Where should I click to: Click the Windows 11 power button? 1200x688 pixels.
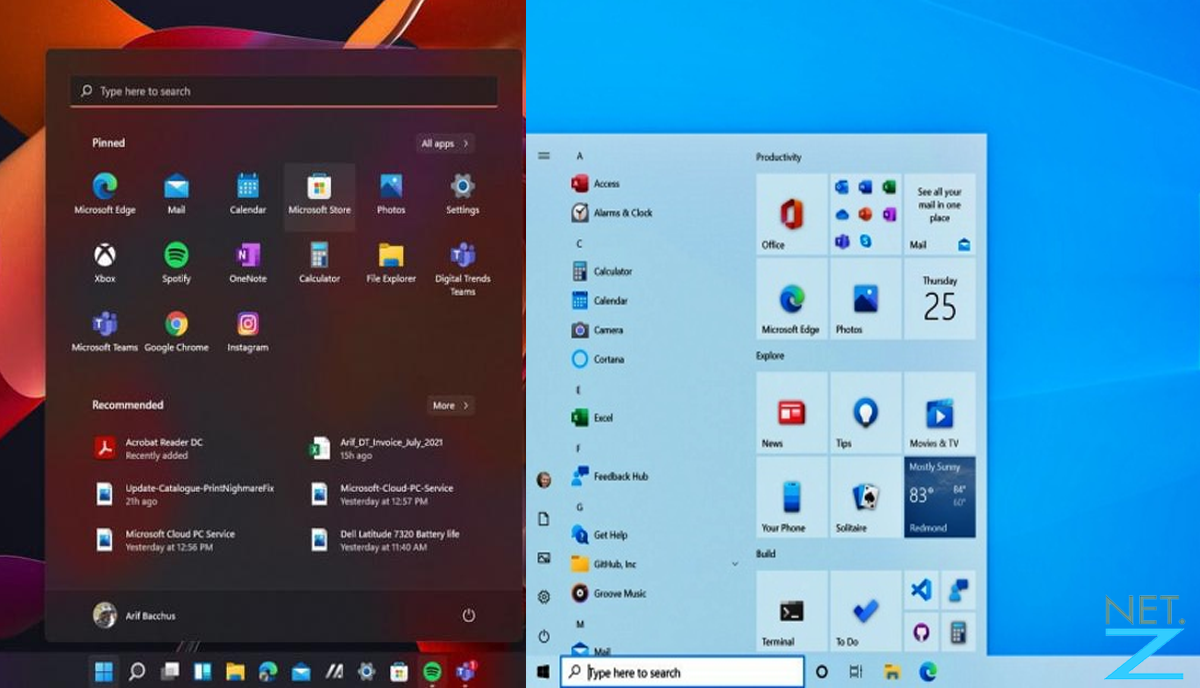pos(469,616)
